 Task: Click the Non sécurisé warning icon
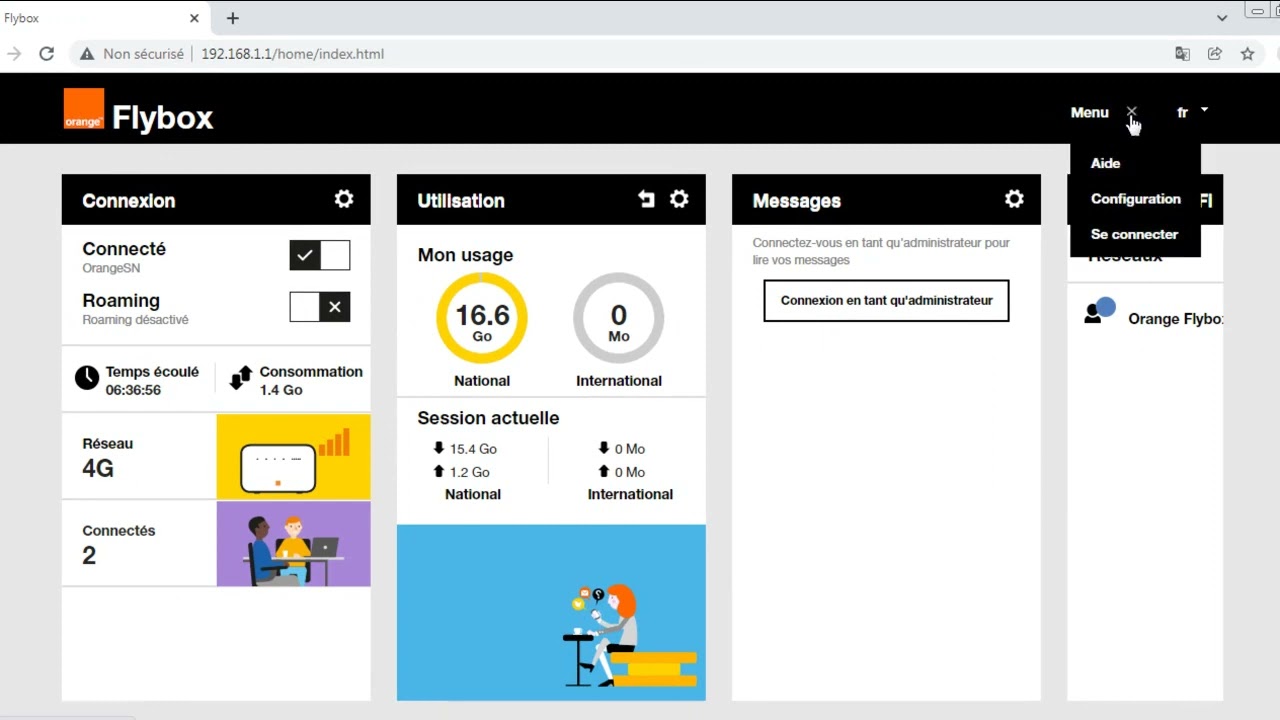[x=87, y=54]
